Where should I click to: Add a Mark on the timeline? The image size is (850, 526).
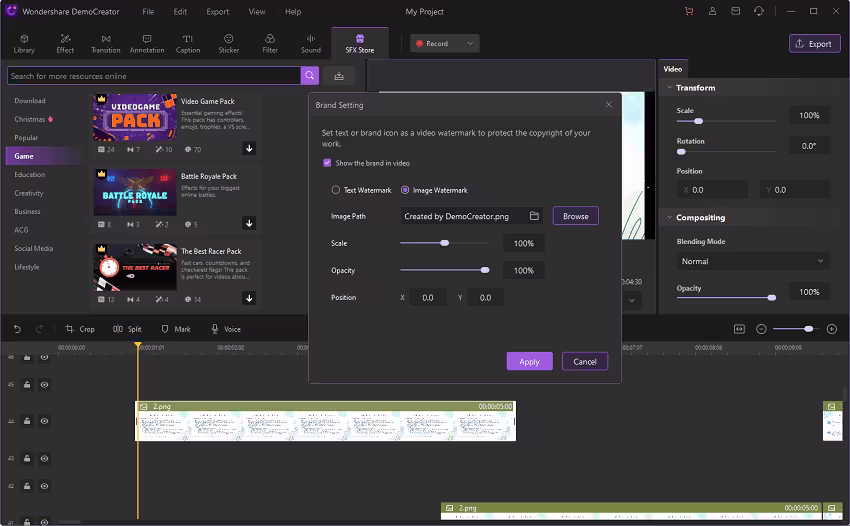coord(176,329)
